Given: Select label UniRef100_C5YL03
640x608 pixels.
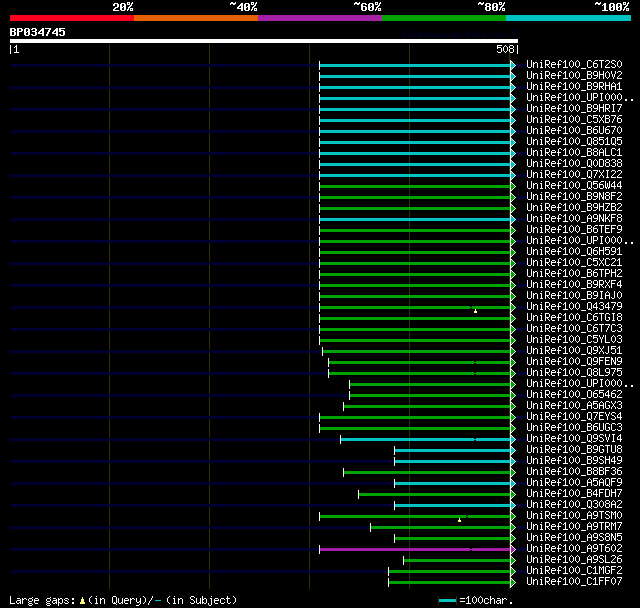Looking at the screenshot, I should pyautogui.click(x=574, y=340).
